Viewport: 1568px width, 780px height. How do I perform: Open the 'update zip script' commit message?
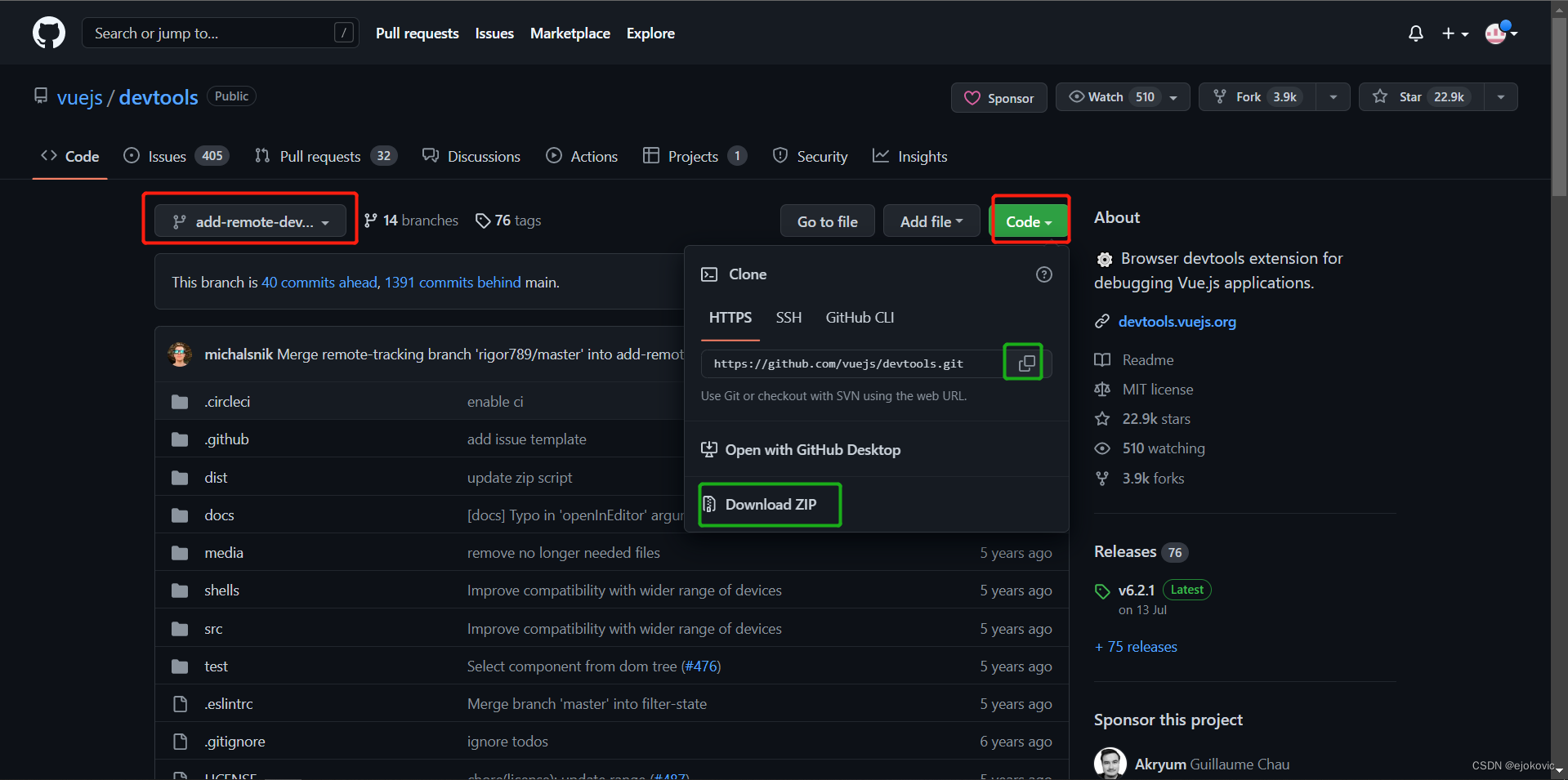coord(520,477)
